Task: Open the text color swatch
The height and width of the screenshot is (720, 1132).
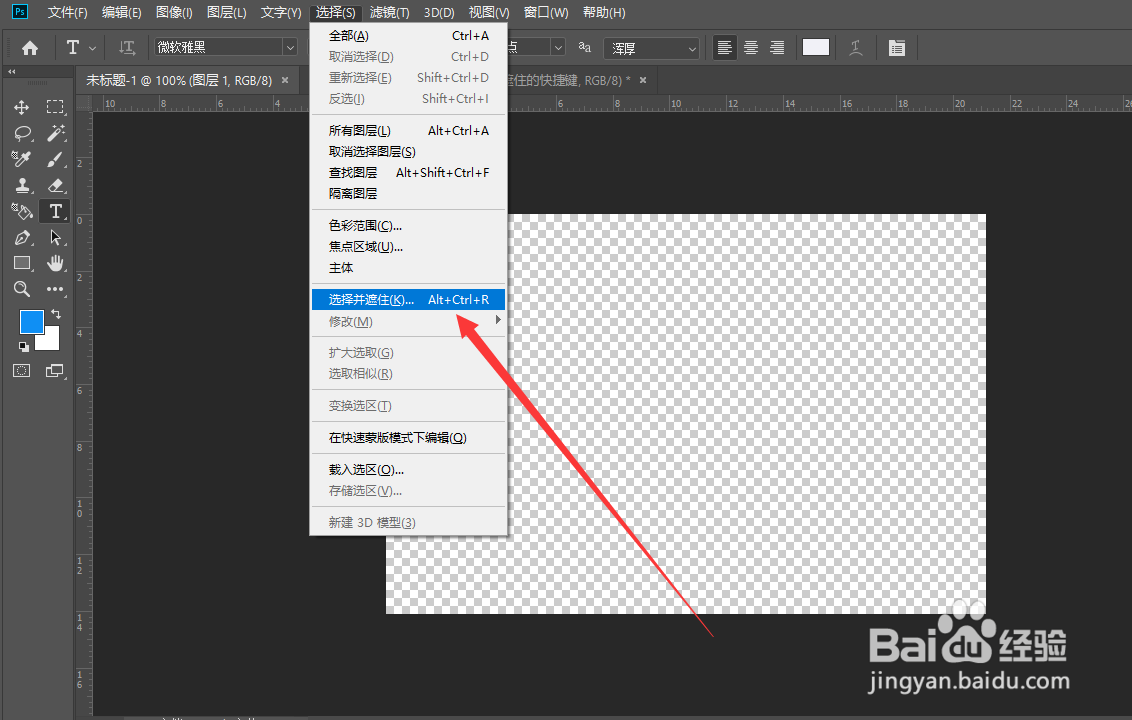Action: pyautogui.click(x=816, y=47)
